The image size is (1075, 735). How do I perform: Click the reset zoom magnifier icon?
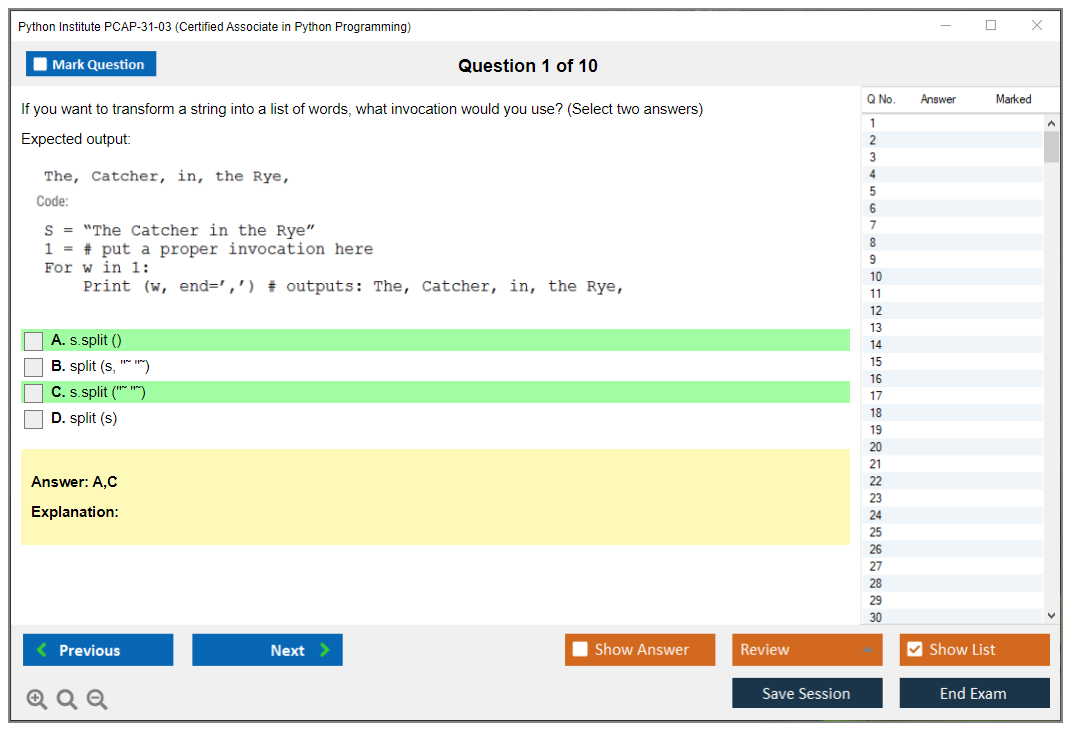[x=67, y=700]
